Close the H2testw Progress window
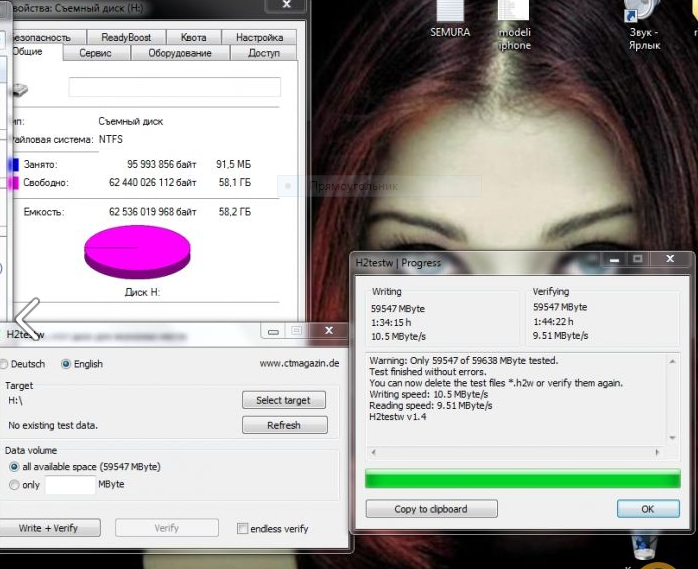Screen dimensions: 698x569 click(x=670, y=259)
